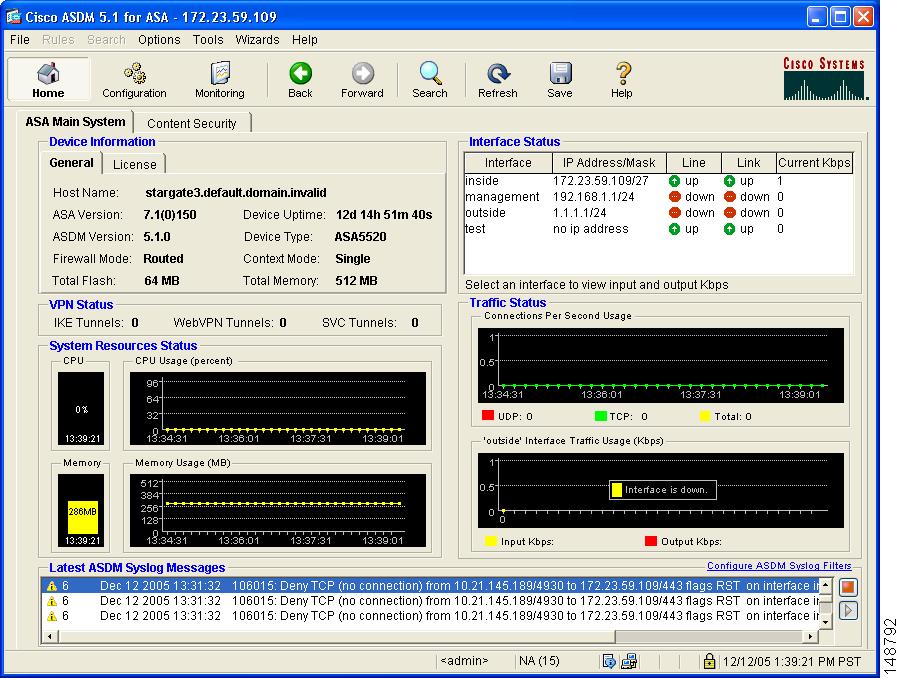Click the Cisco Systems logo

824,79
